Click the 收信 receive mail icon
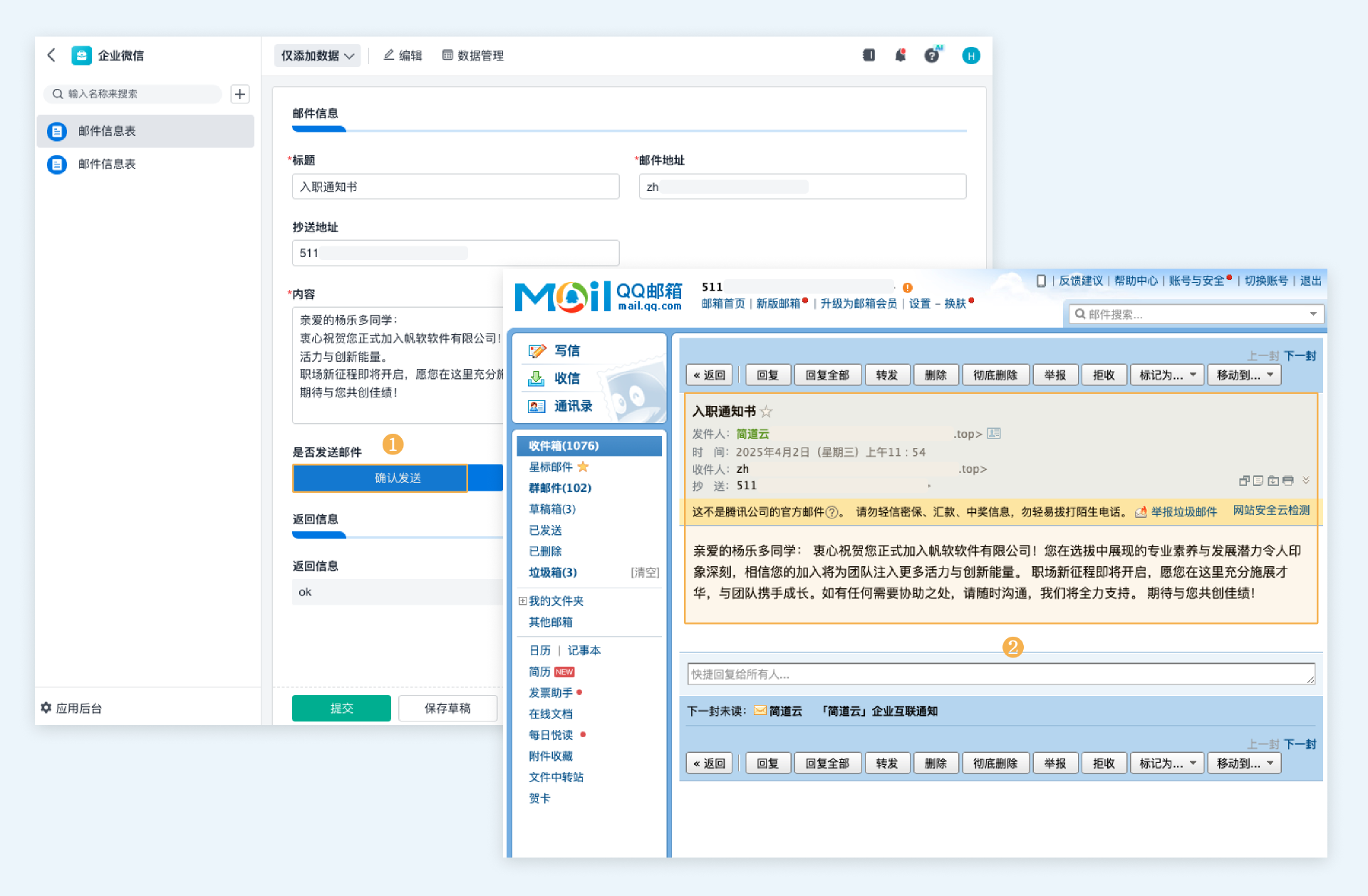The height and width of the screenshot is (896, 1368). (x=537, y=378)
